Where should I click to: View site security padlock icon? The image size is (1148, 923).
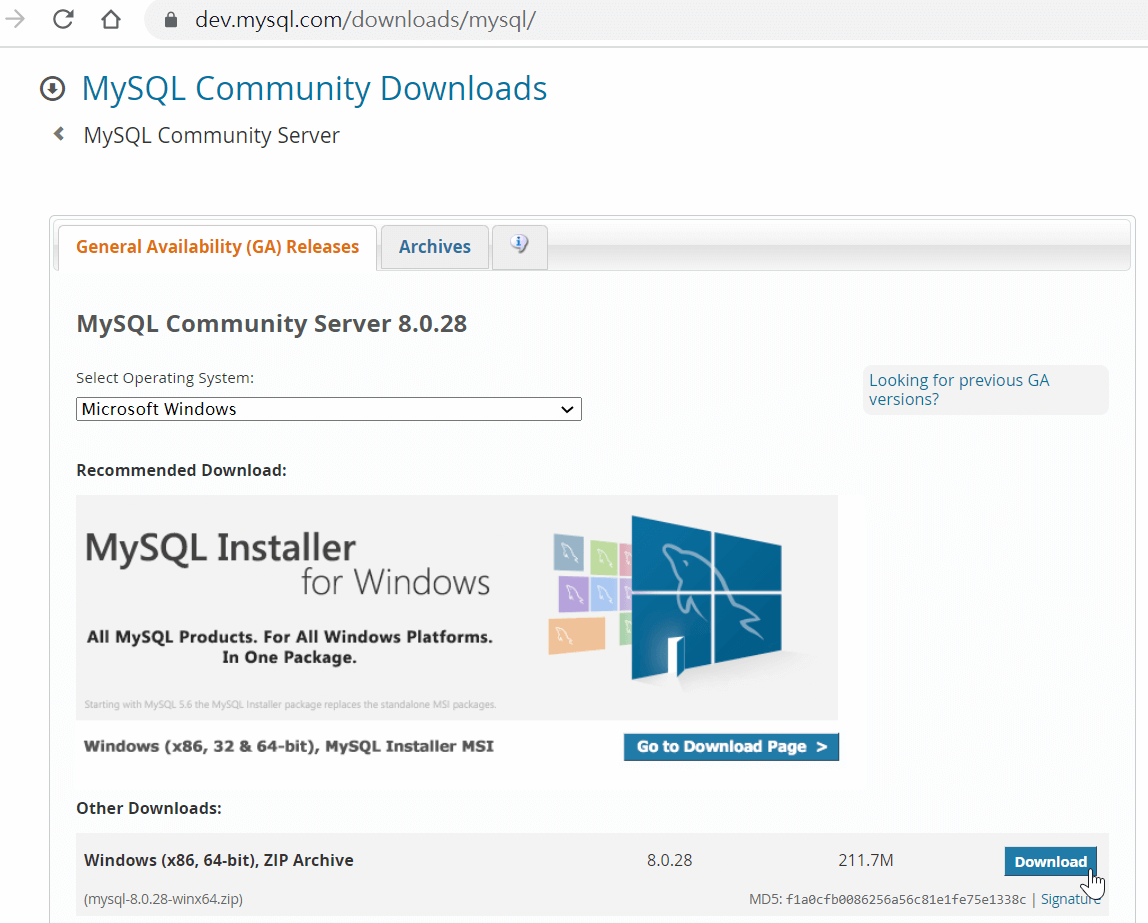(x=171, y=20)
